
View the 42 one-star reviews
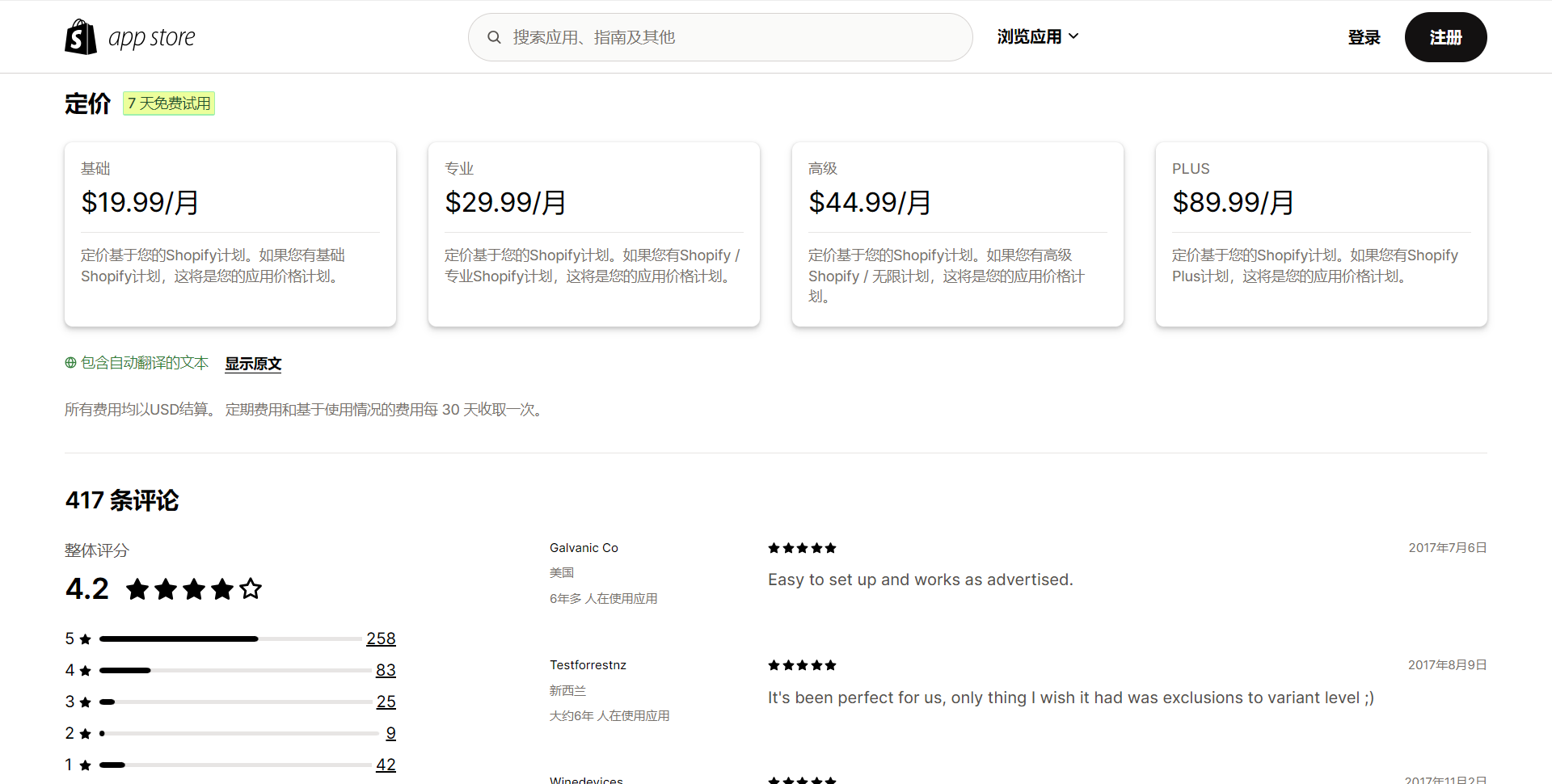[386, 765]
